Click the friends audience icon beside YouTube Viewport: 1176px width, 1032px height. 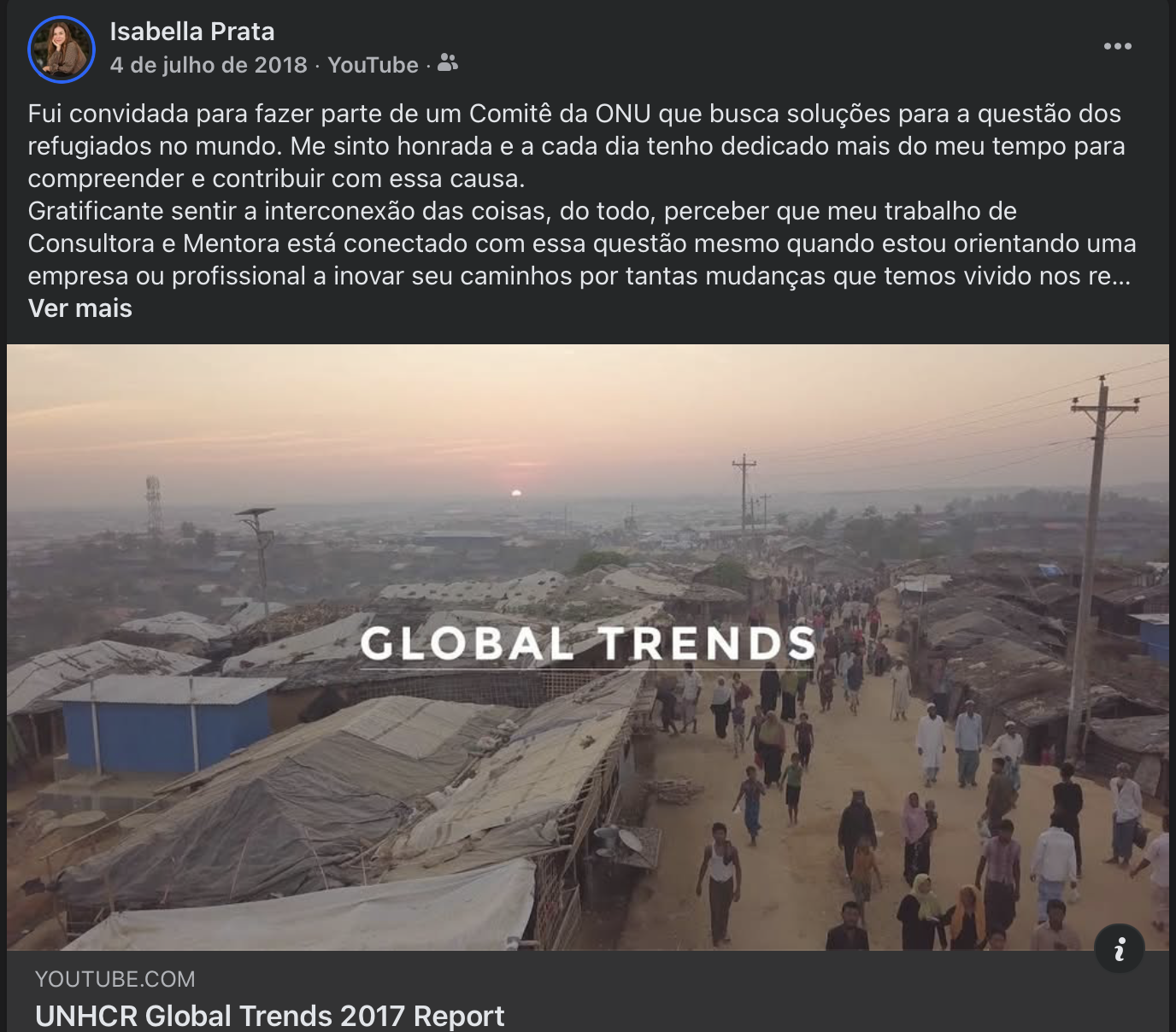pyautogui.click(x=448, y=63)
